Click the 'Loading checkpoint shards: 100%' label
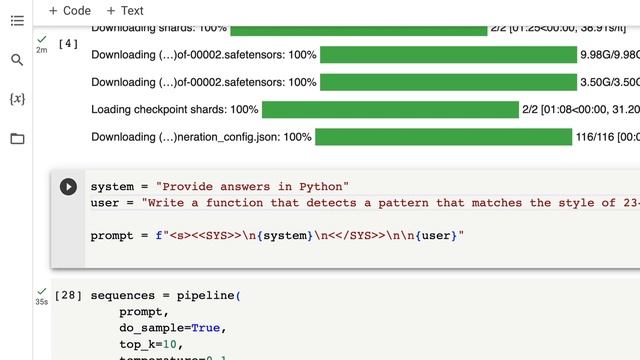This screenshot has height=360, width=640. click(x=175, y=109)
